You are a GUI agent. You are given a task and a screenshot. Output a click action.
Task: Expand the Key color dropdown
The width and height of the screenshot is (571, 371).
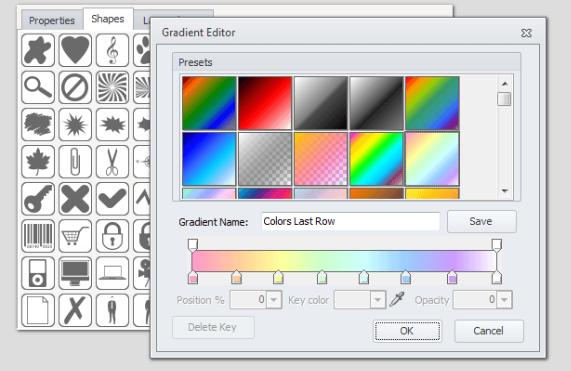point(378,300)
